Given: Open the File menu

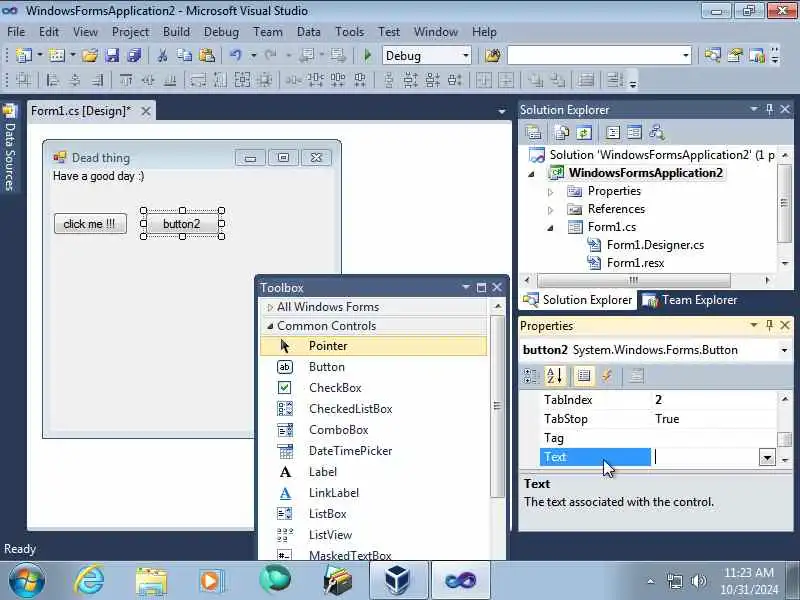Looking at the screenshot, I should coord(16,32).
